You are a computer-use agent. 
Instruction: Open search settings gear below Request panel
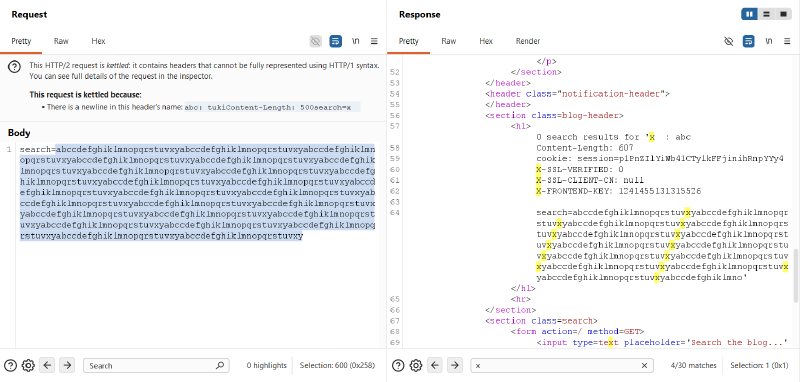(28, 365)
